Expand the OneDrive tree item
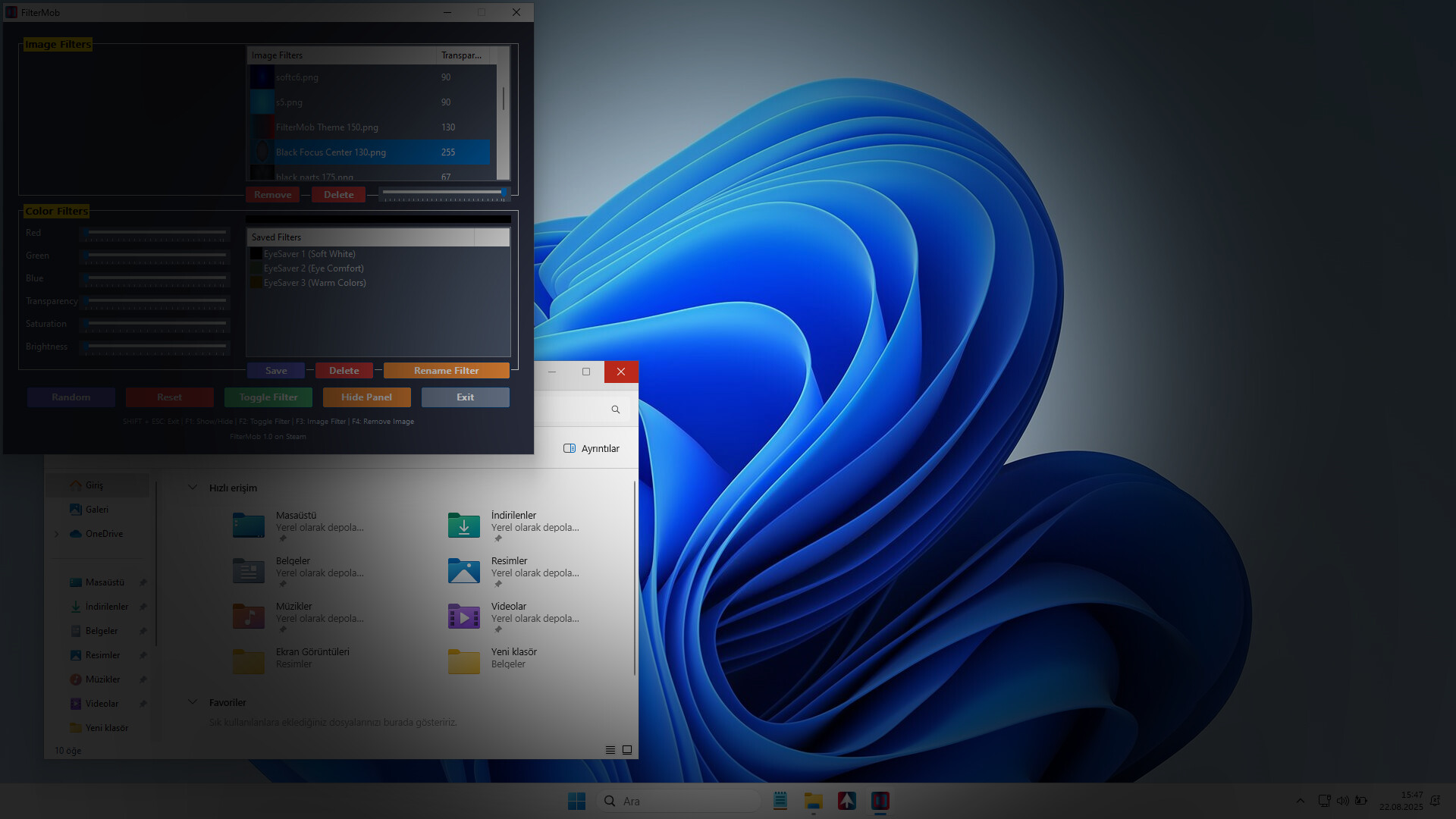Viewport: 1456px width, 819px height. [56, 534]
